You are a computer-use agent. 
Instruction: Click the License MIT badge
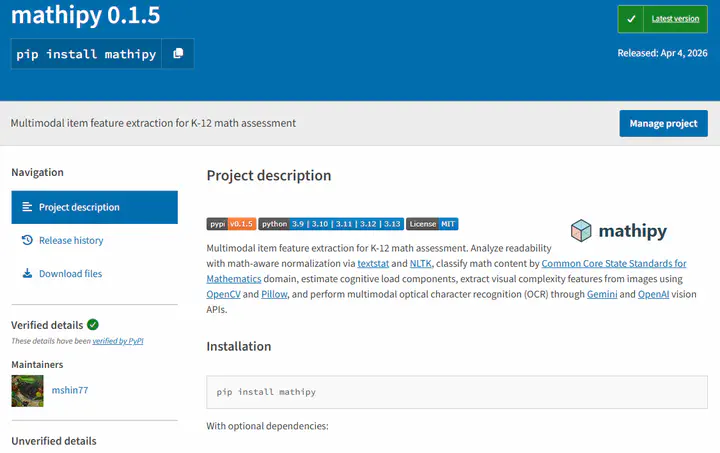coord(432,224)
